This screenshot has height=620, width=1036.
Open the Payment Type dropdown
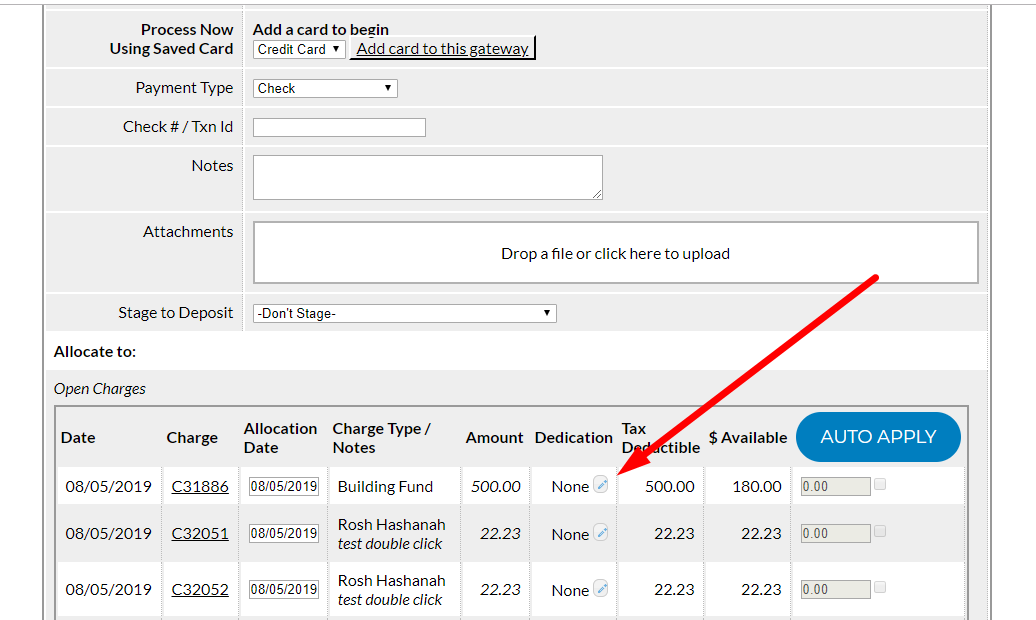(325, 88)
